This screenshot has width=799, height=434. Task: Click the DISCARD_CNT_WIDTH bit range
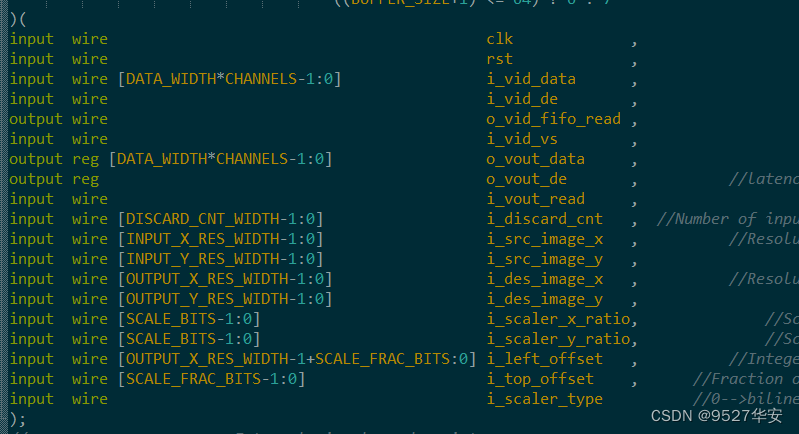pos(220,219)
